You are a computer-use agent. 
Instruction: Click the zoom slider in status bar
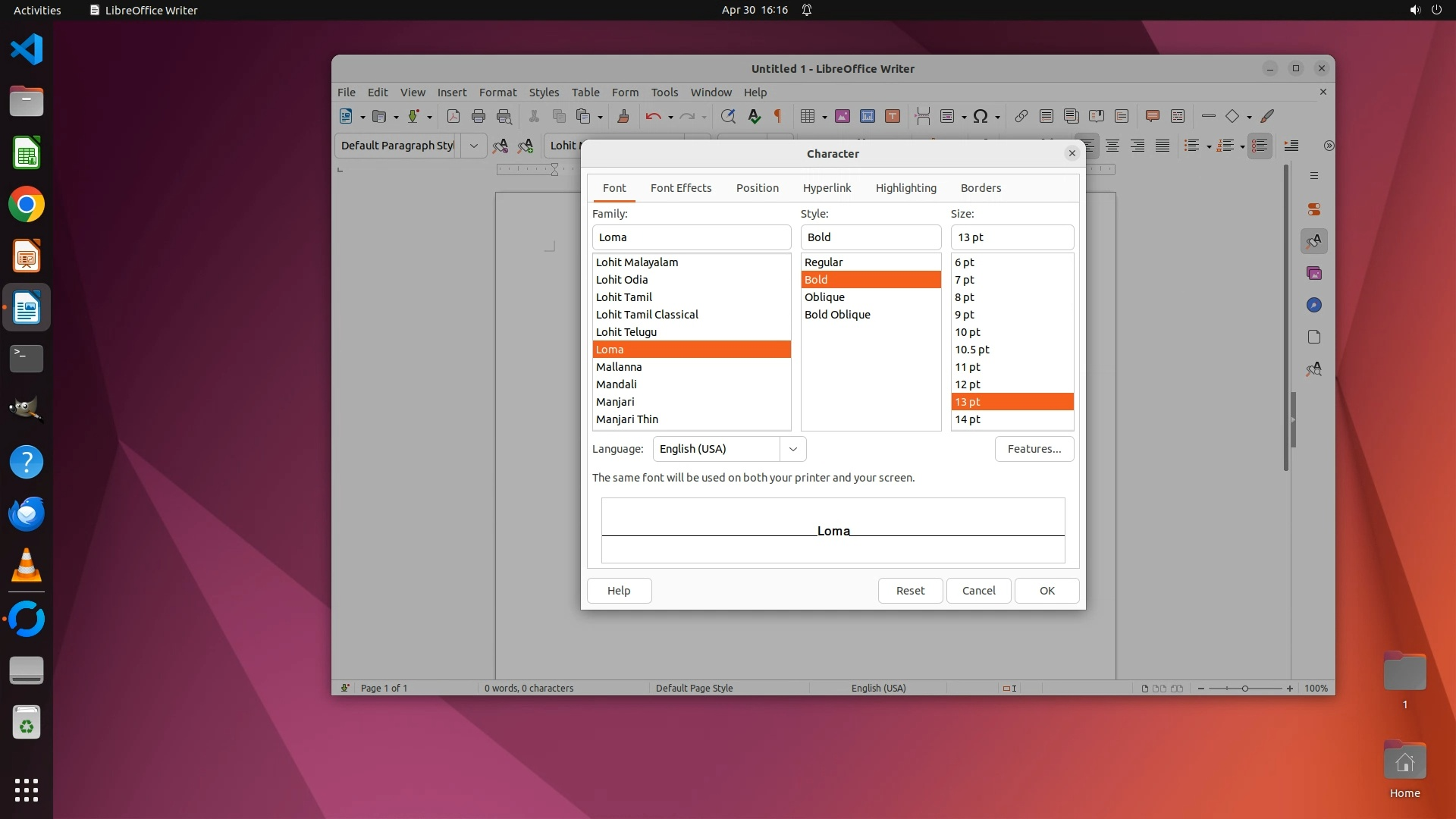coord(1244,689)
